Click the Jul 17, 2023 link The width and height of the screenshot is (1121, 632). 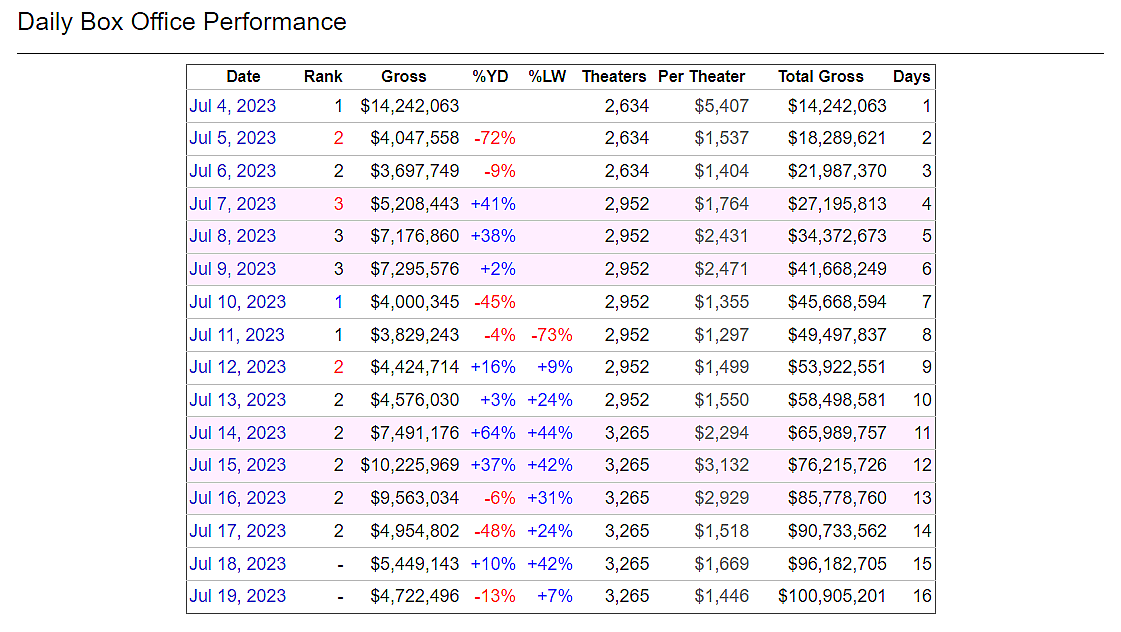[237, 531]
